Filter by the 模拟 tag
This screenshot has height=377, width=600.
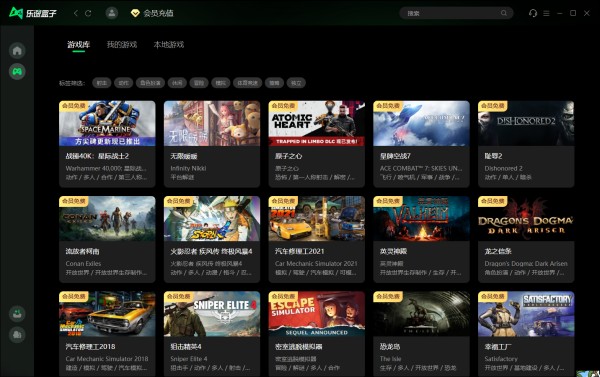tap(221, 83)
